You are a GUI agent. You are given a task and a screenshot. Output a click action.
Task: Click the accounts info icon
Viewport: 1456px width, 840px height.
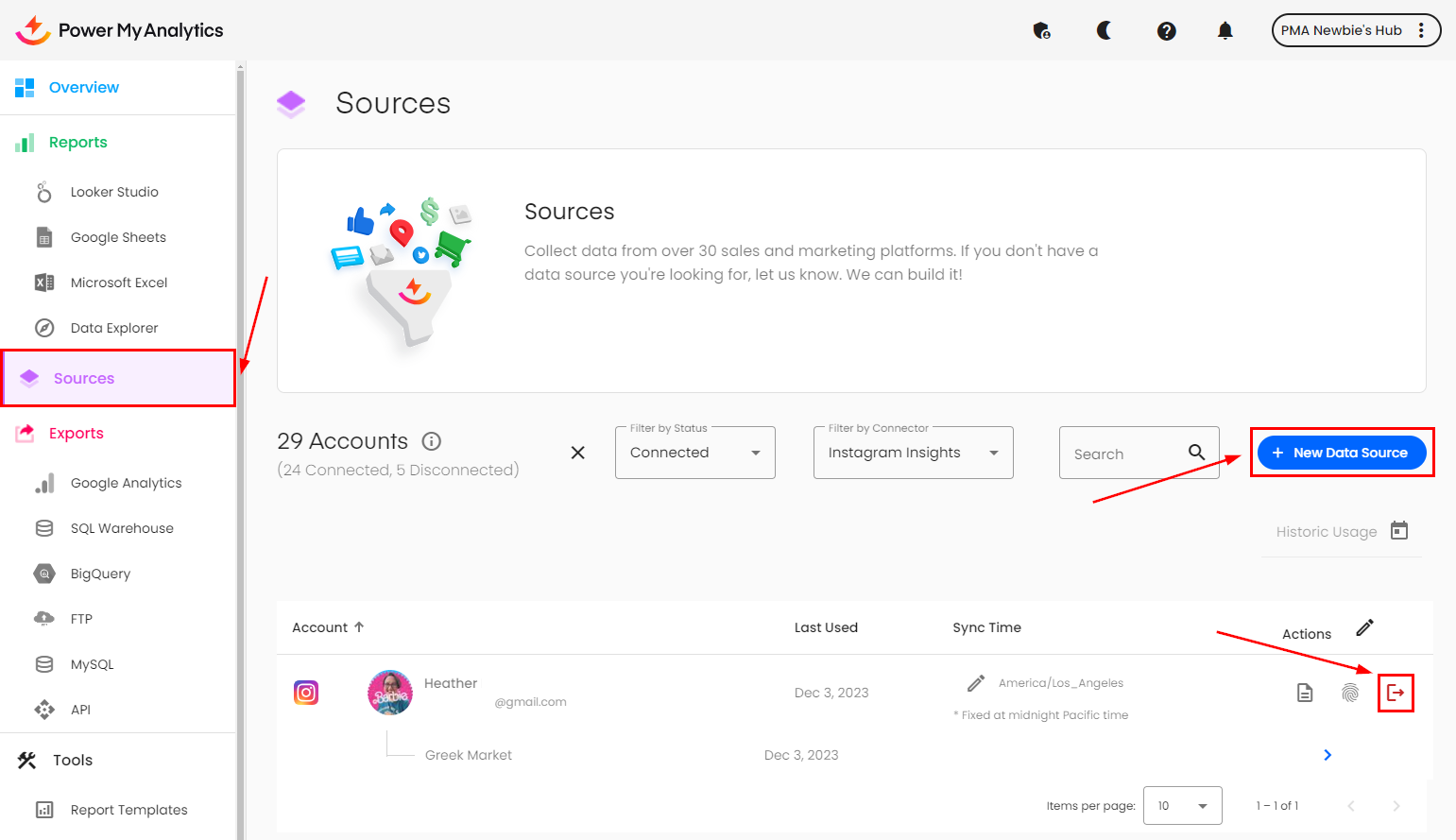coord(432,441)
